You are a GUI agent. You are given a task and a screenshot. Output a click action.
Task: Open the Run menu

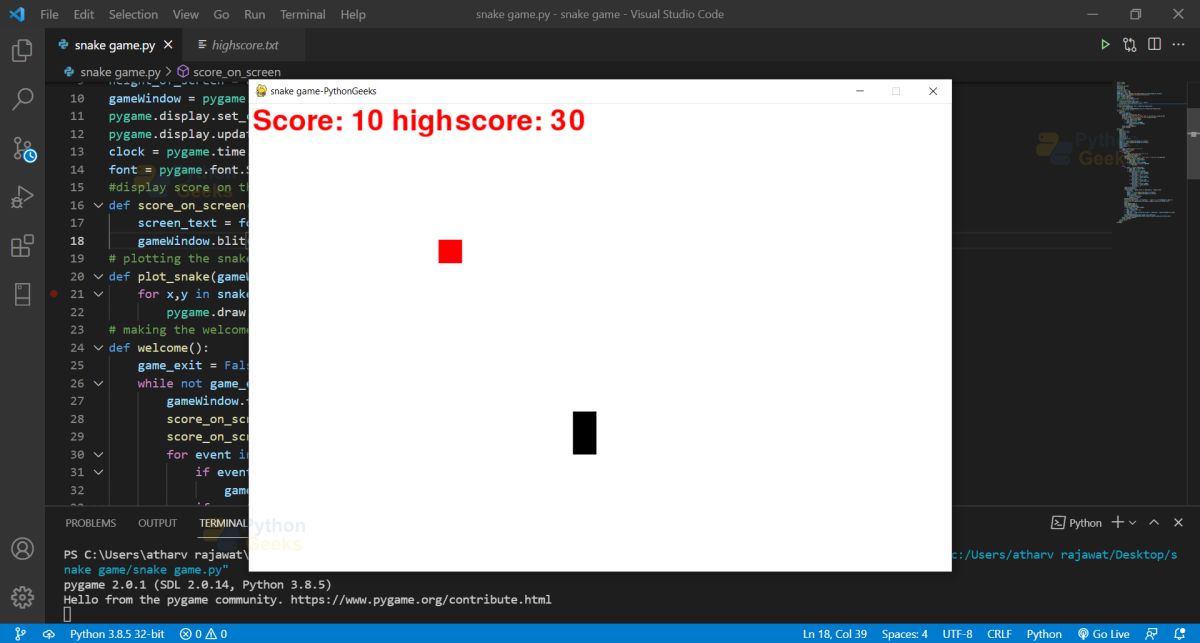[254, 14]
